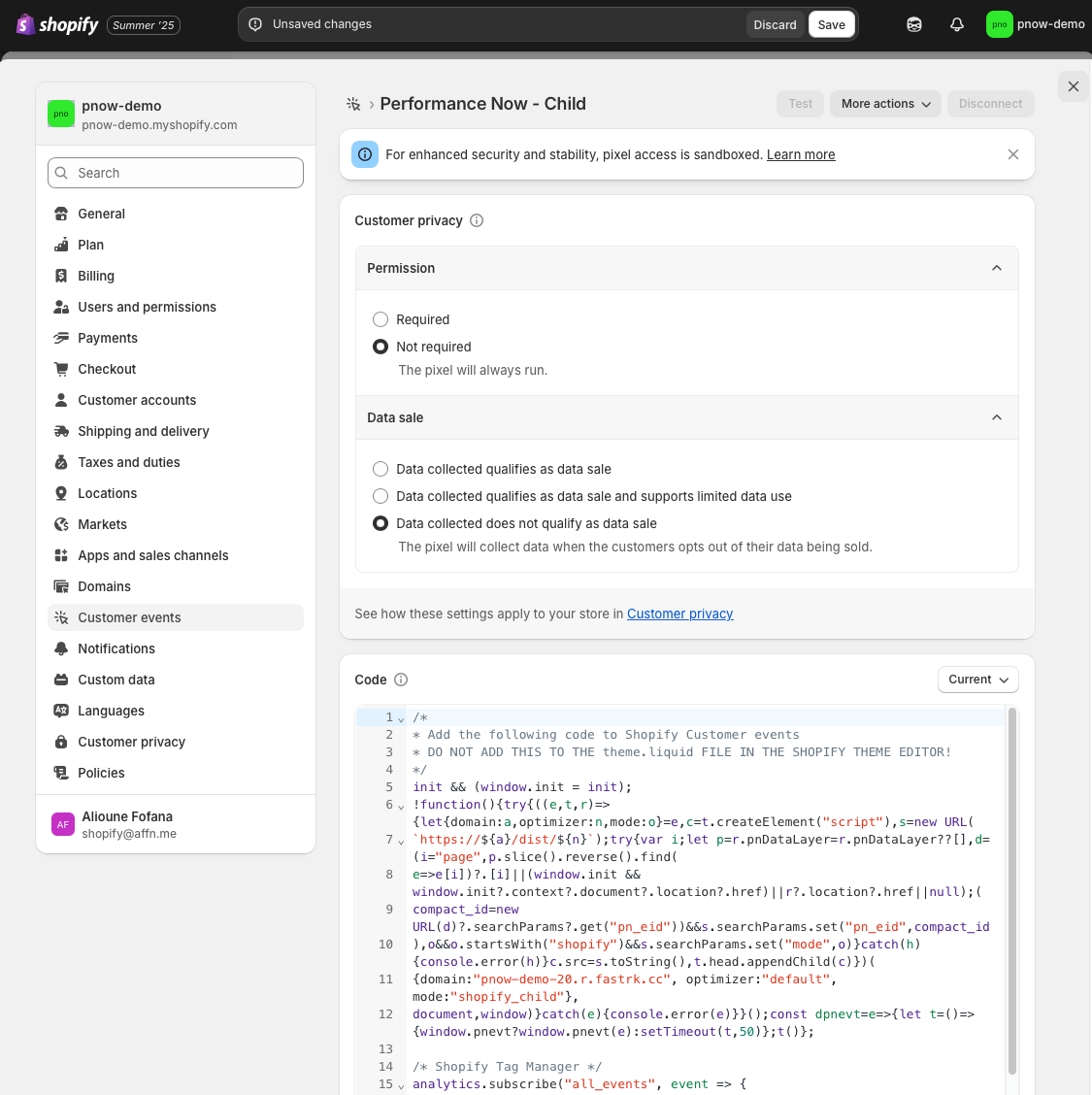1092x1095 pixels.
Task: Click the Customer events breadcrumb icon
Action: pyautogui.click(x=353, y=104)
